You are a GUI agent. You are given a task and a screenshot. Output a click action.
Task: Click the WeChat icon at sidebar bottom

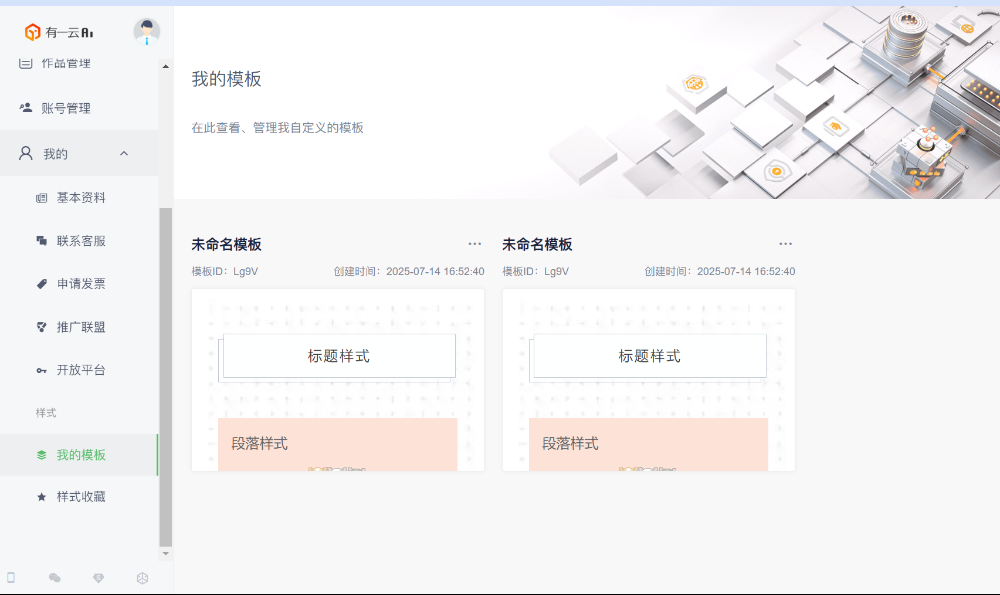(55, 578)
